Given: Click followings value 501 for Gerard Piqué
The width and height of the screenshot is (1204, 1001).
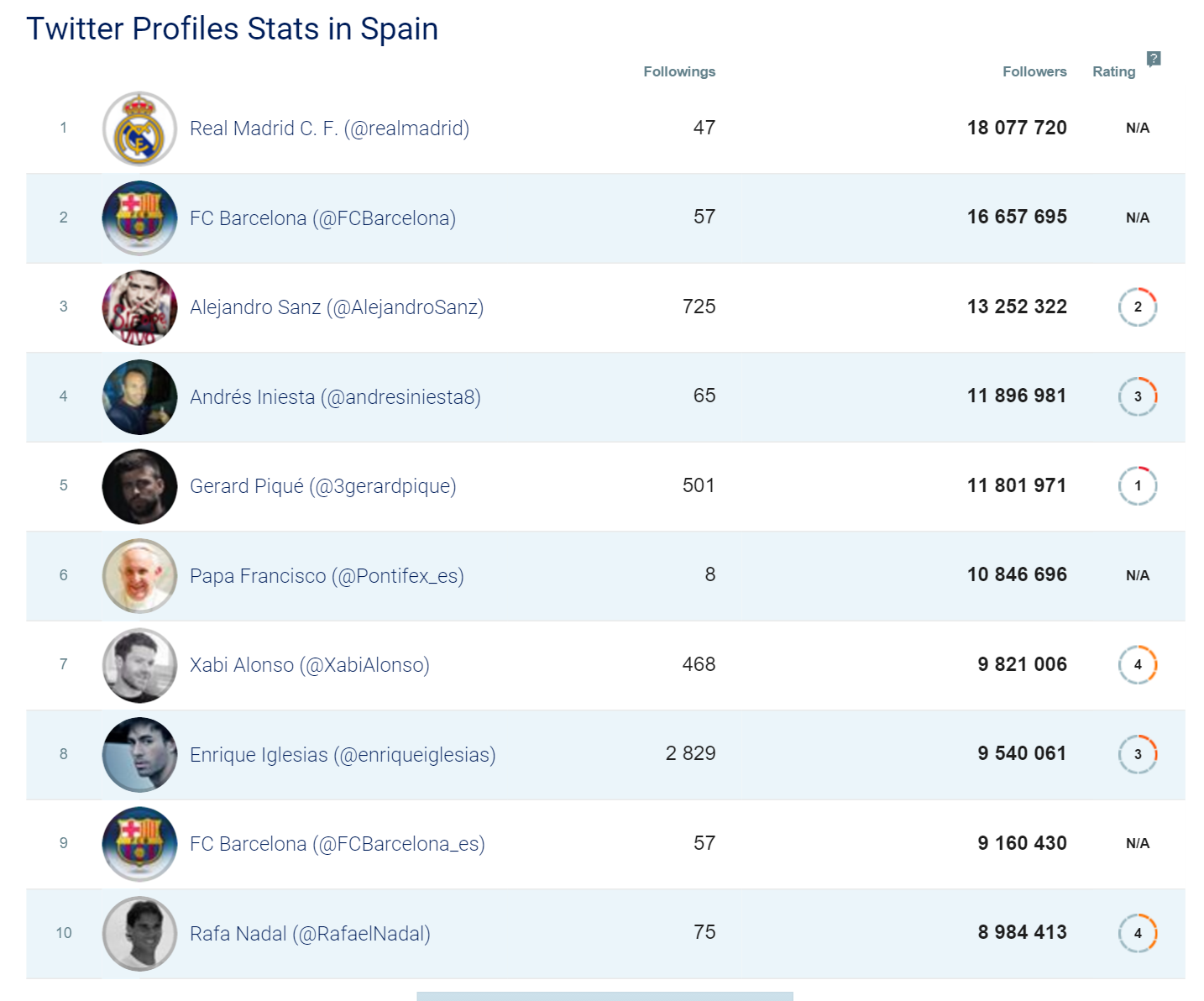Looking at the screenshot, I should click(699, 485).
